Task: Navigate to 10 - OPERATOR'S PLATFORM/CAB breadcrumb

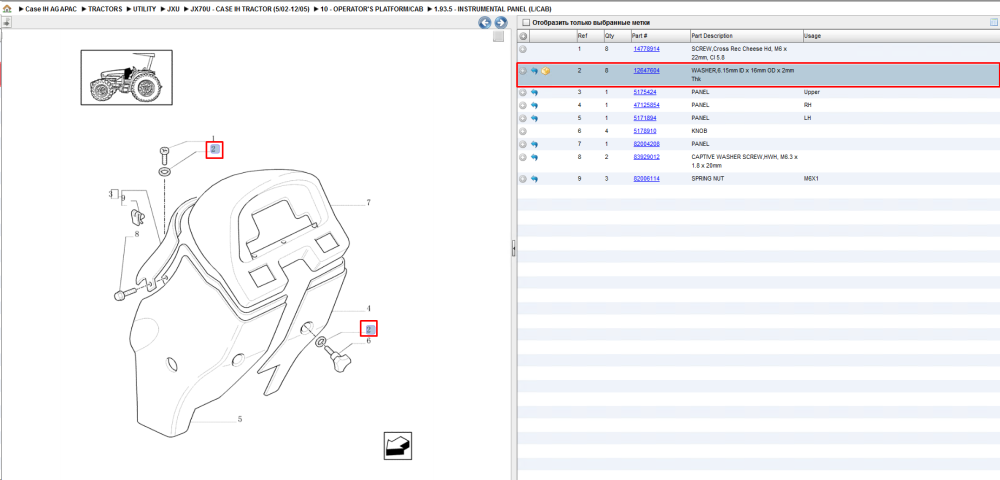Action: coord(372,10)
